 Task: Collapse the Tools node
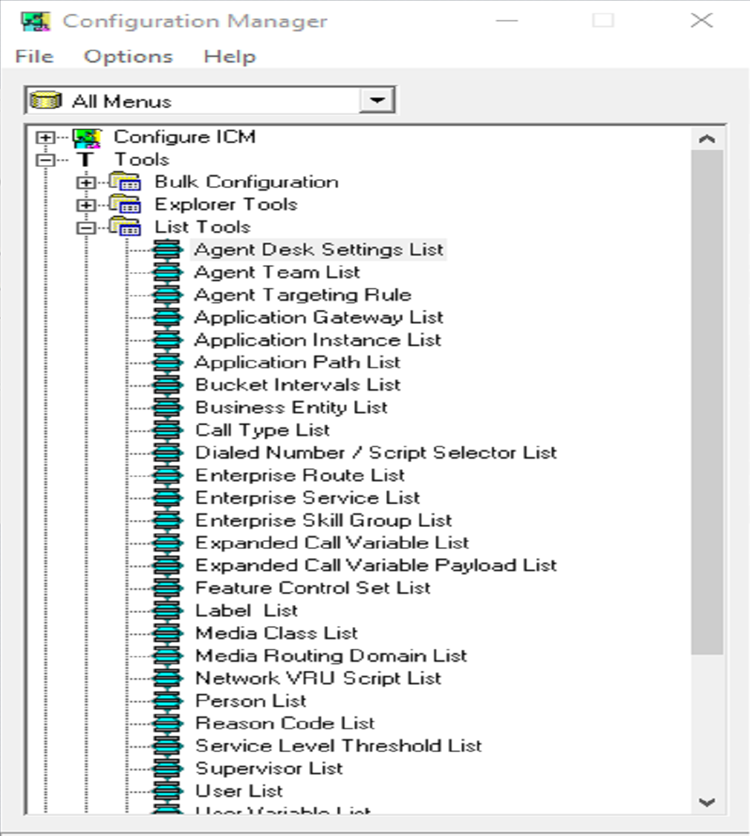pyautogui.click(x=45, y=160)
